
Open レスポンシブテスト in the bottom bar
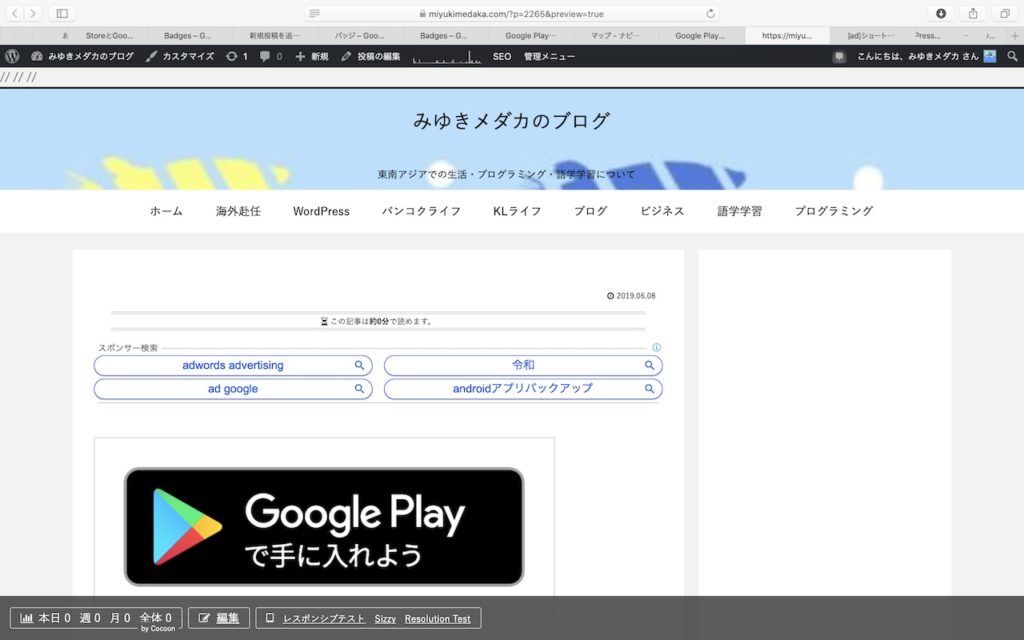click(323, 618)
